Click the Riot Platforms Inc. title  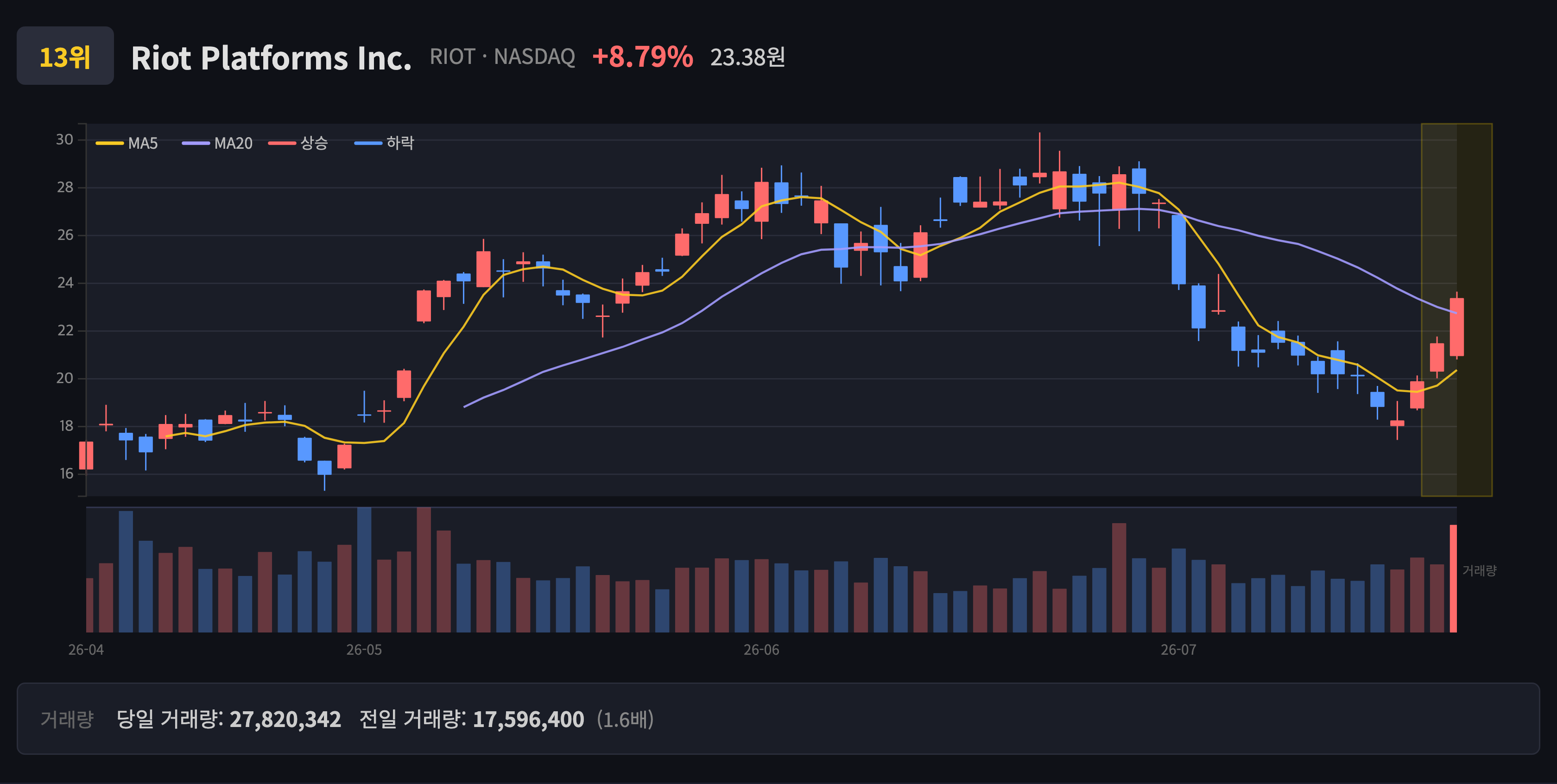(272, 58)
